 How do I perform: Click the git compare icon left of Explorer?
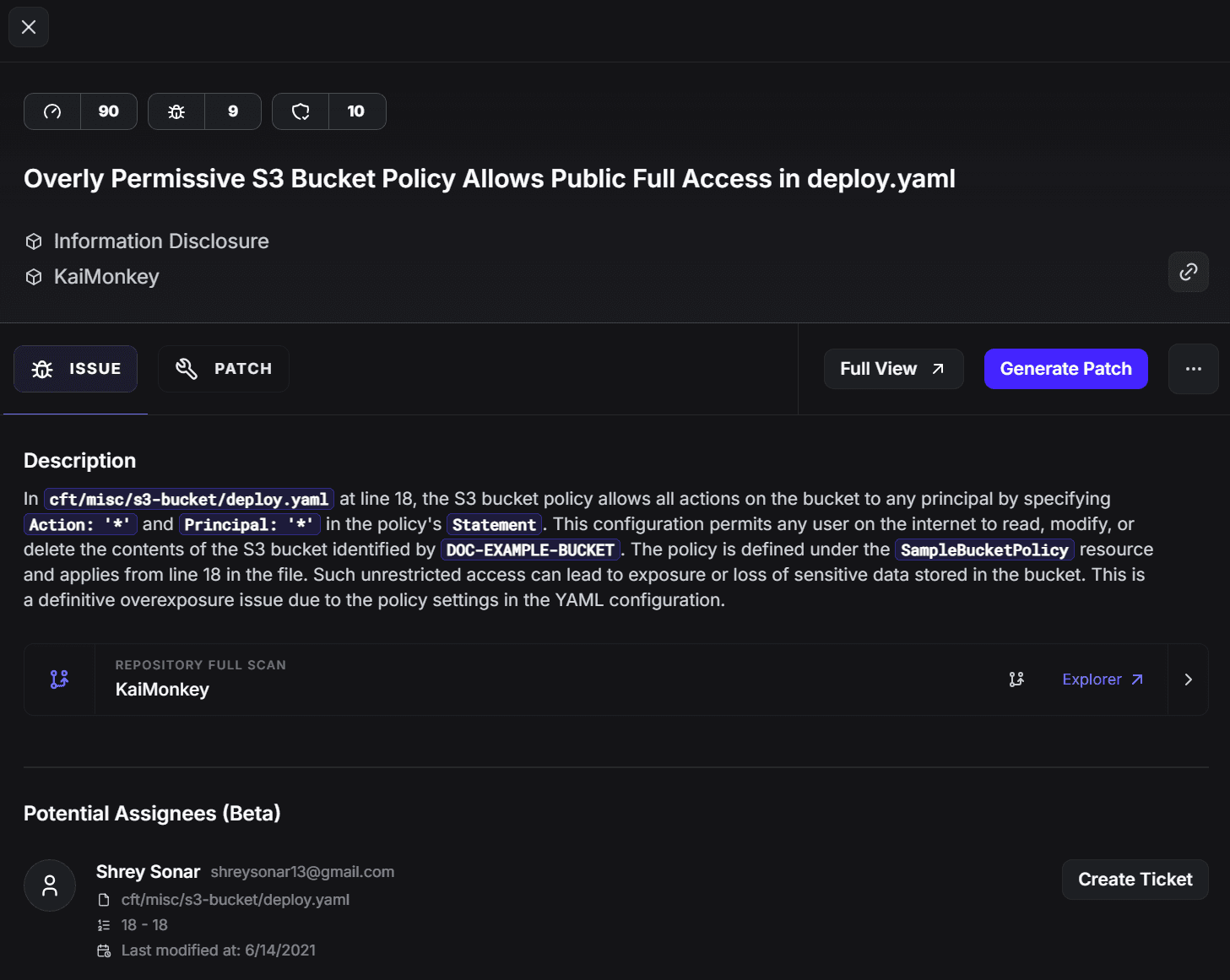pos(1016,680)
